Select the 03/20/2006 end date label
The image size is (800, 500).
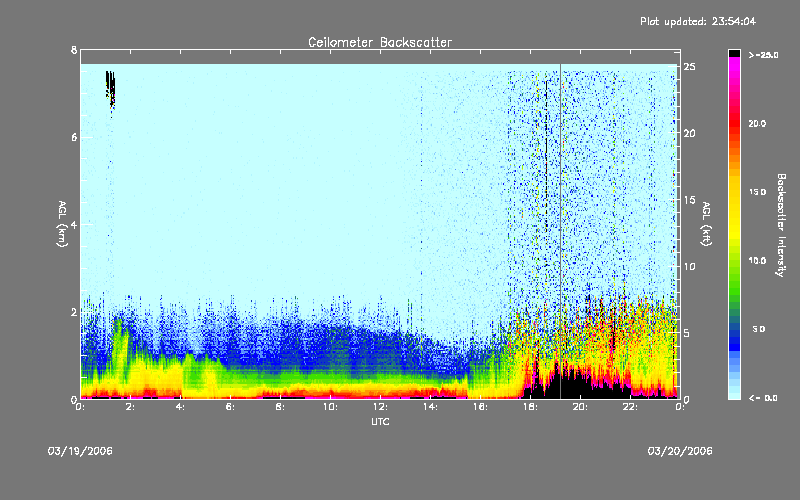(x=679, y=451)
